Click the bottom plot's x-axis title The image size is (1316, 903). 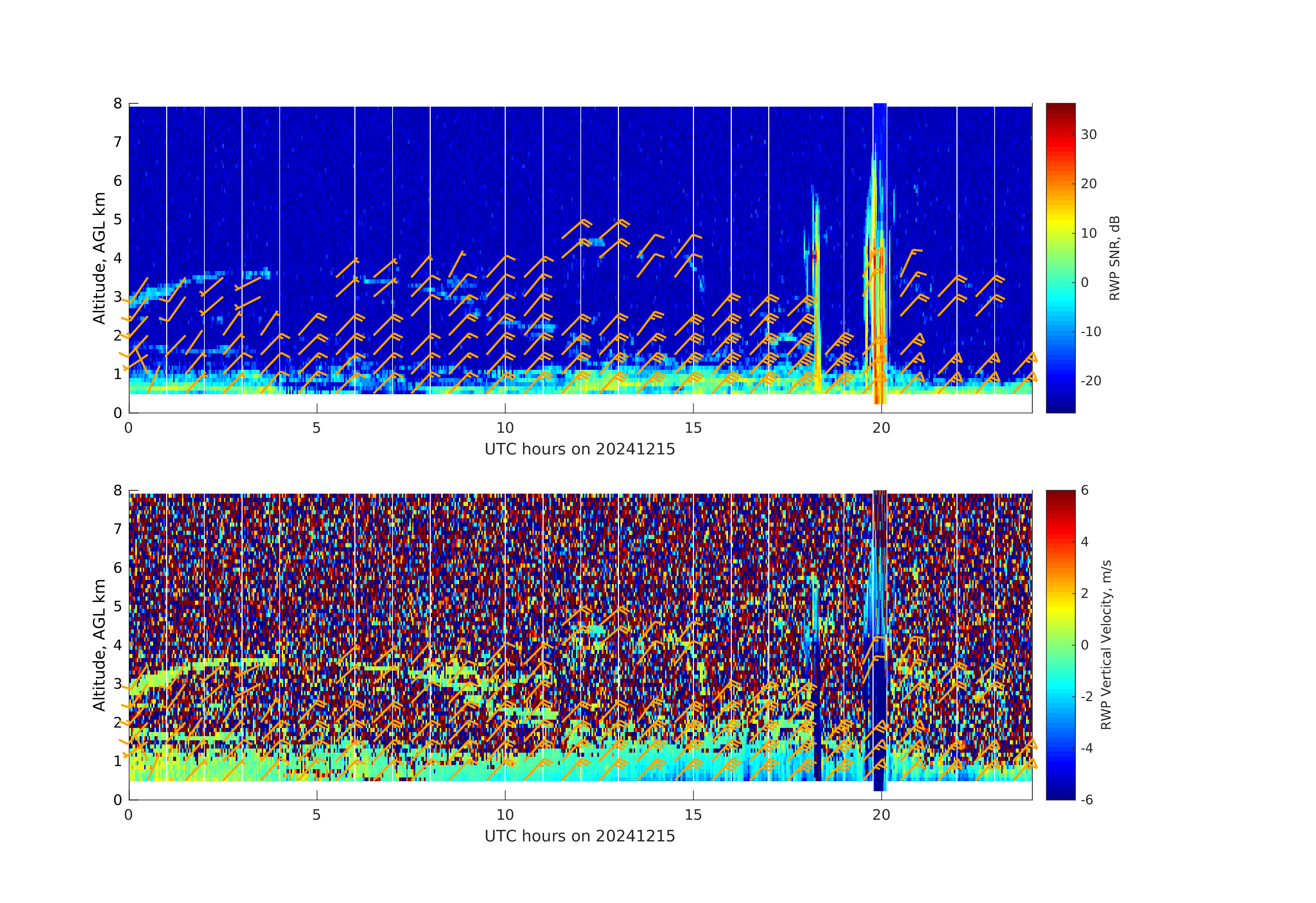579,836
